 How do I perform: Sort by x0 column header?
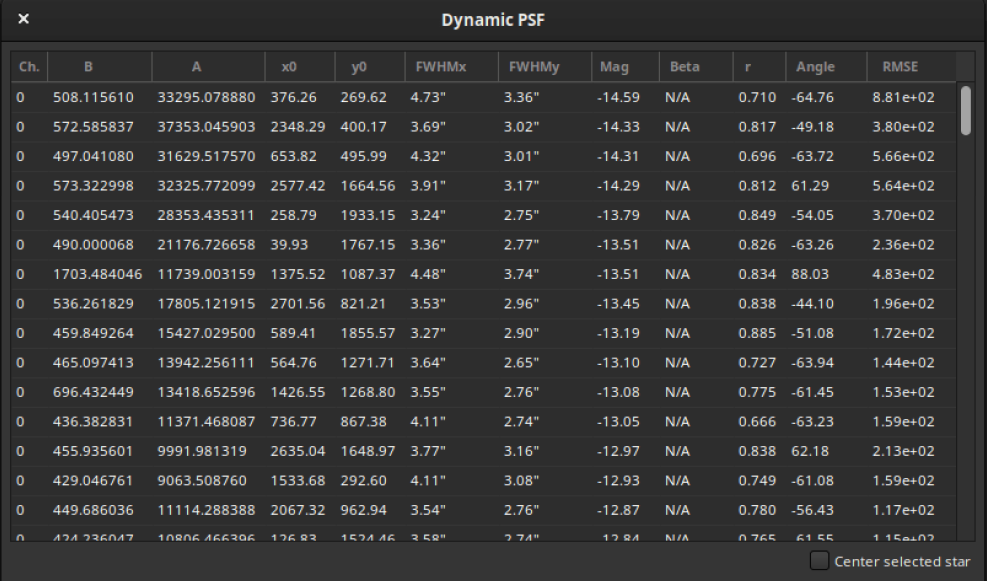tap(300, 67)
